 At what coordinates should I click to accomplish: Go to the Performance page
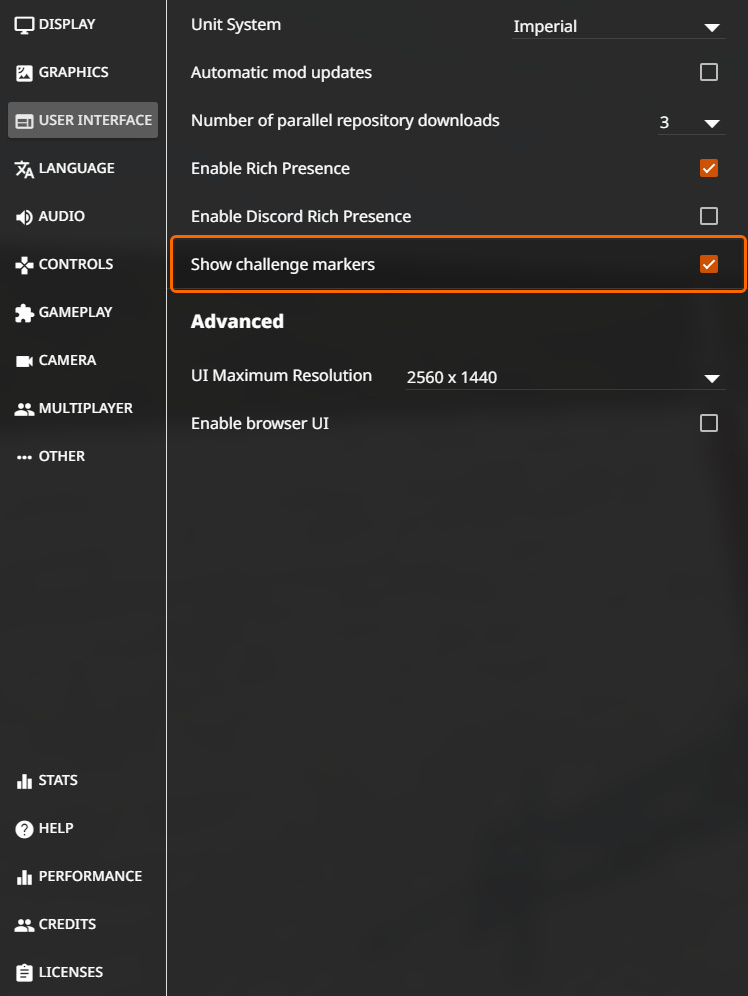coord(79,877)
